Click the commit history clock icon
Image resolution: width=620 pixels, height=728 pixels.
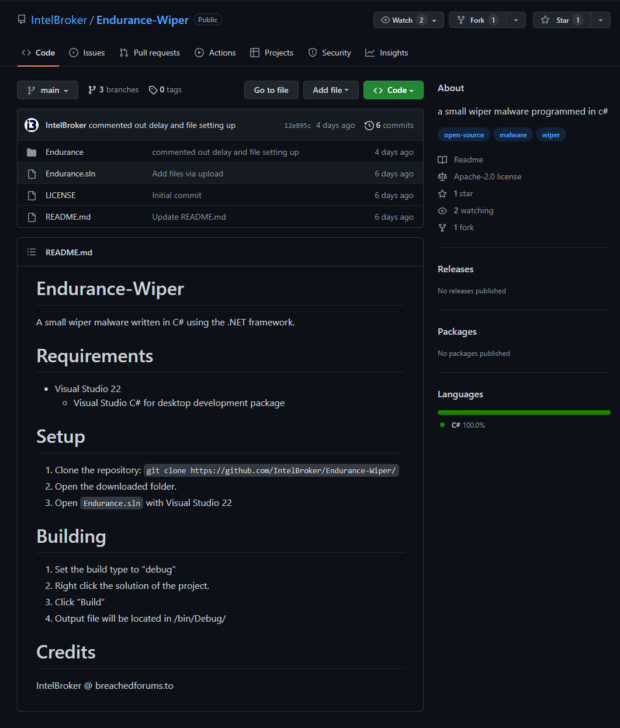coord(369,126)
